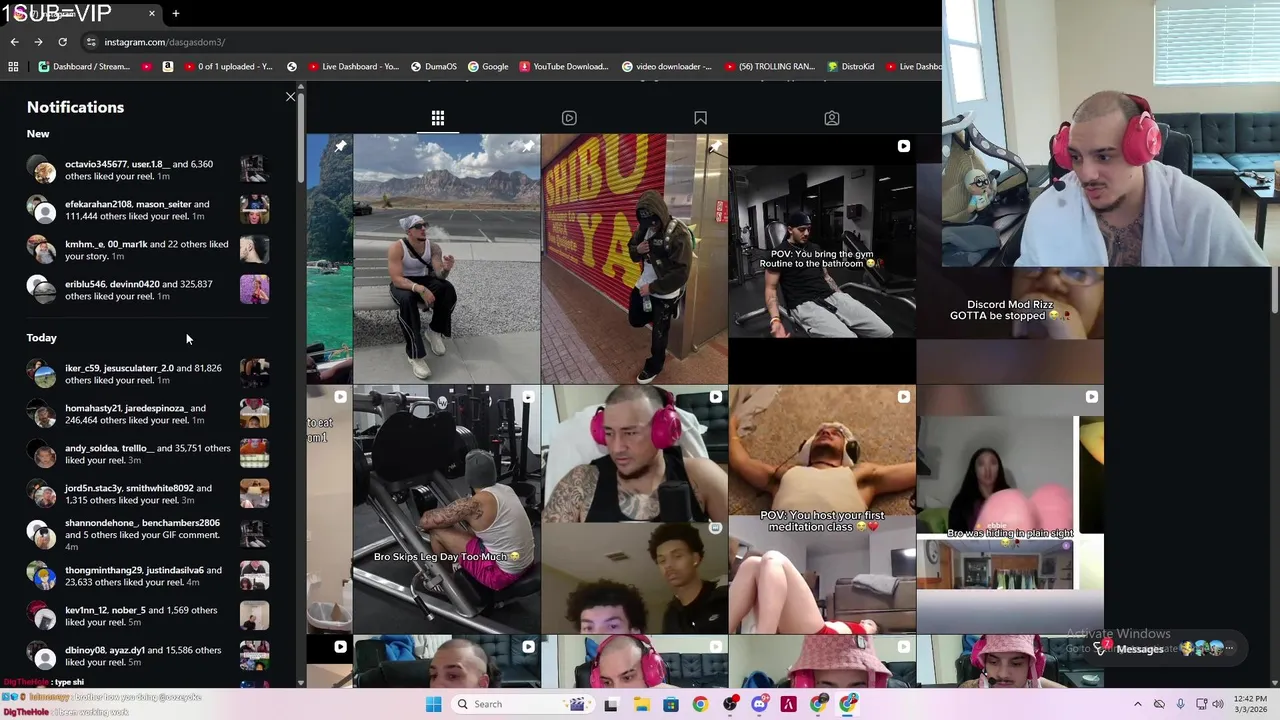
Task: Open 'Bro Skips Leg Day Too Much' reel
Action: [x=446, y=510]
